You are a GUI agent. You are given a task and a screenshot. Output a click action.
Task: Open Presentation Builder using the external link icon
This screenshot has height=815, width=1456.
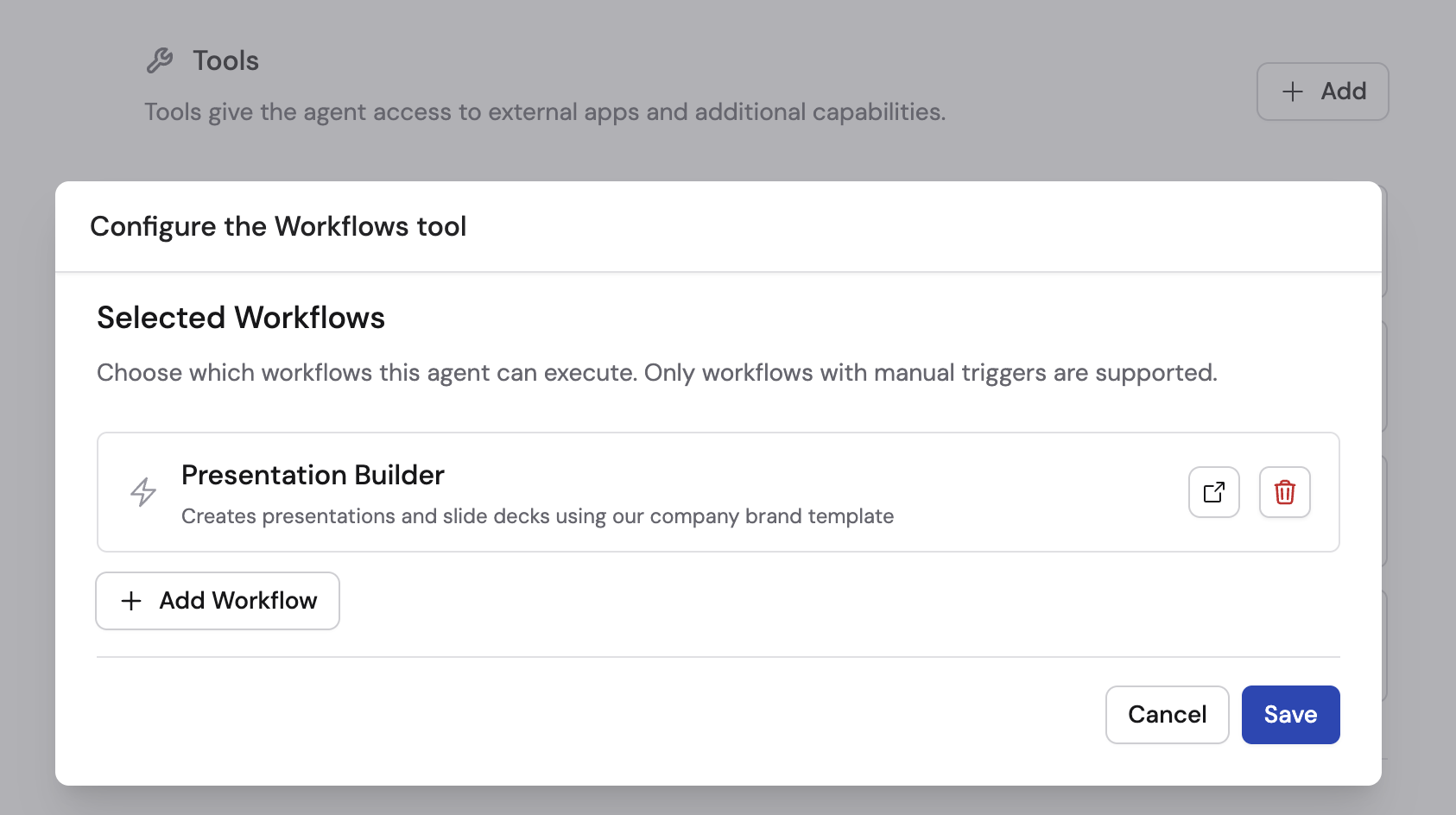click(1212, 492)
